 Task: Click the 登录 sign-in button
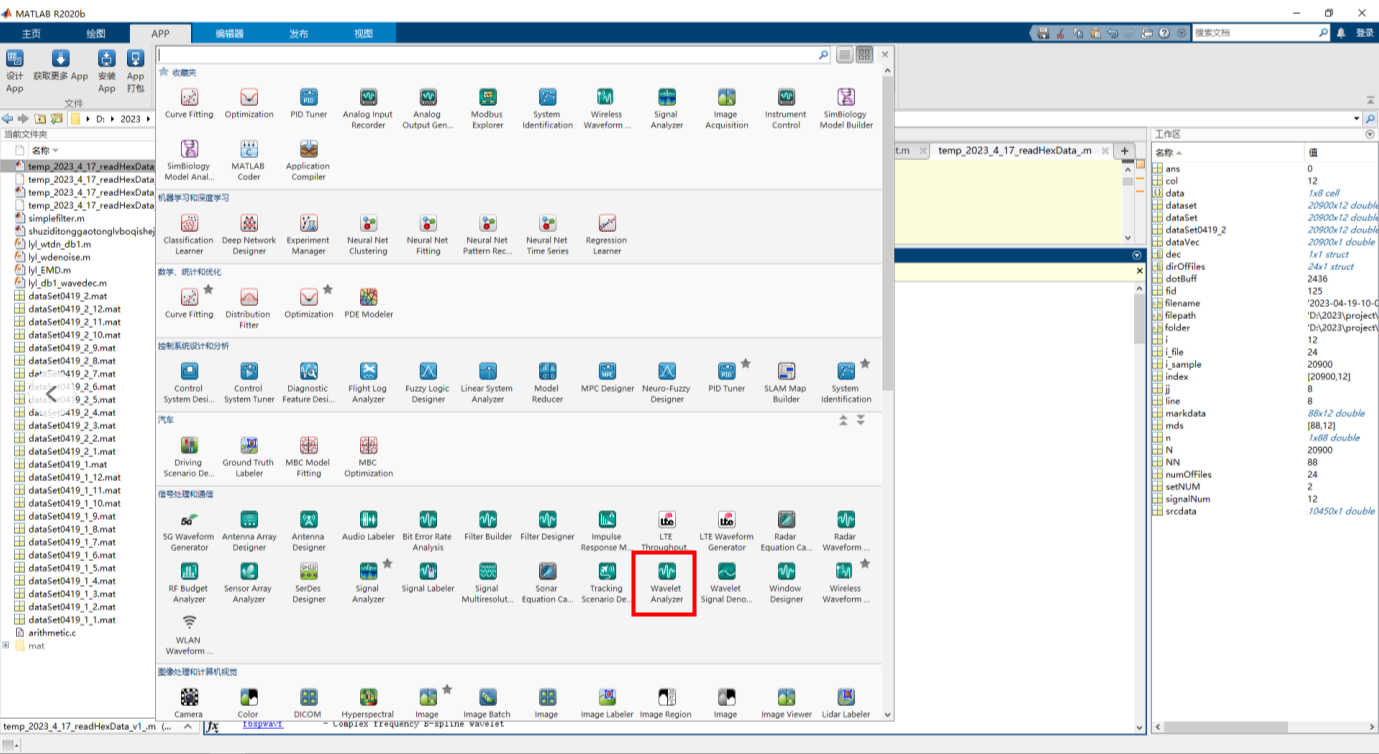tap(1365, 33)
